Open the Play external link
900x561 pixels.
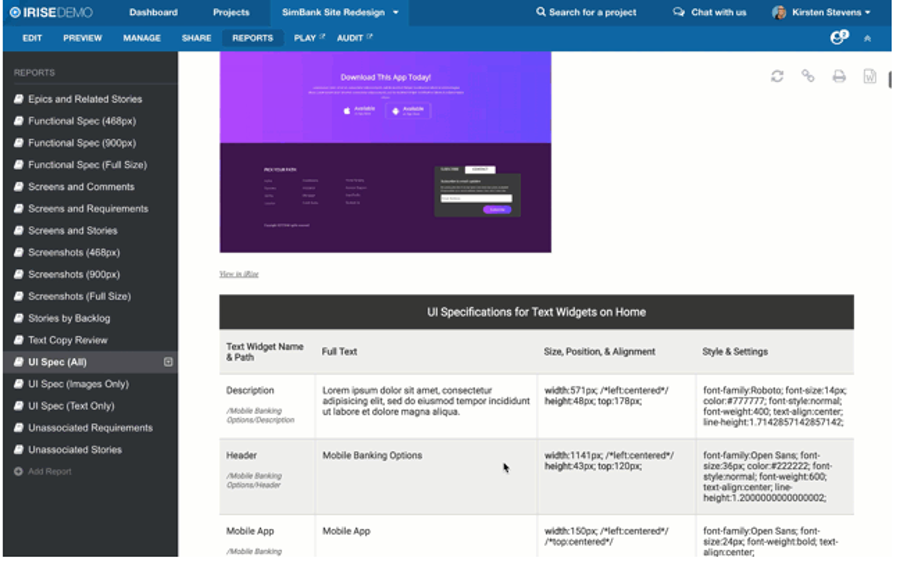pos(309,38)
